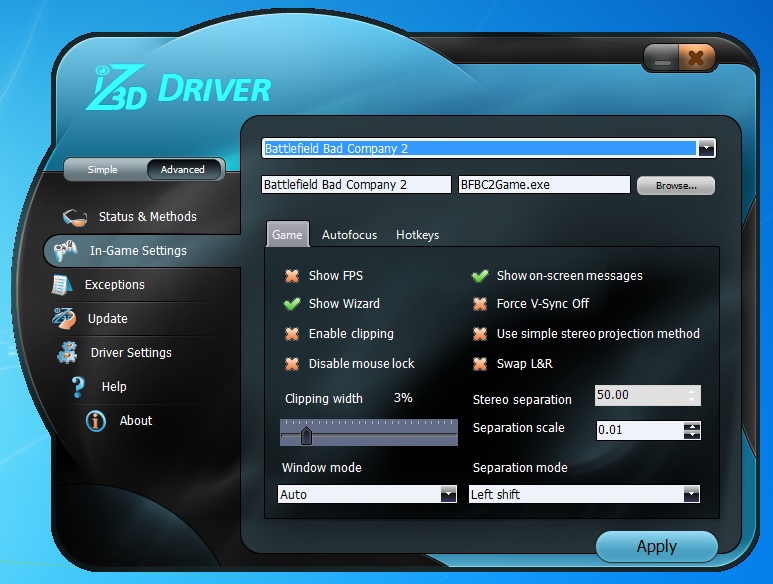
Task: Open Status & Methods section
Action: tap(147, 217)
